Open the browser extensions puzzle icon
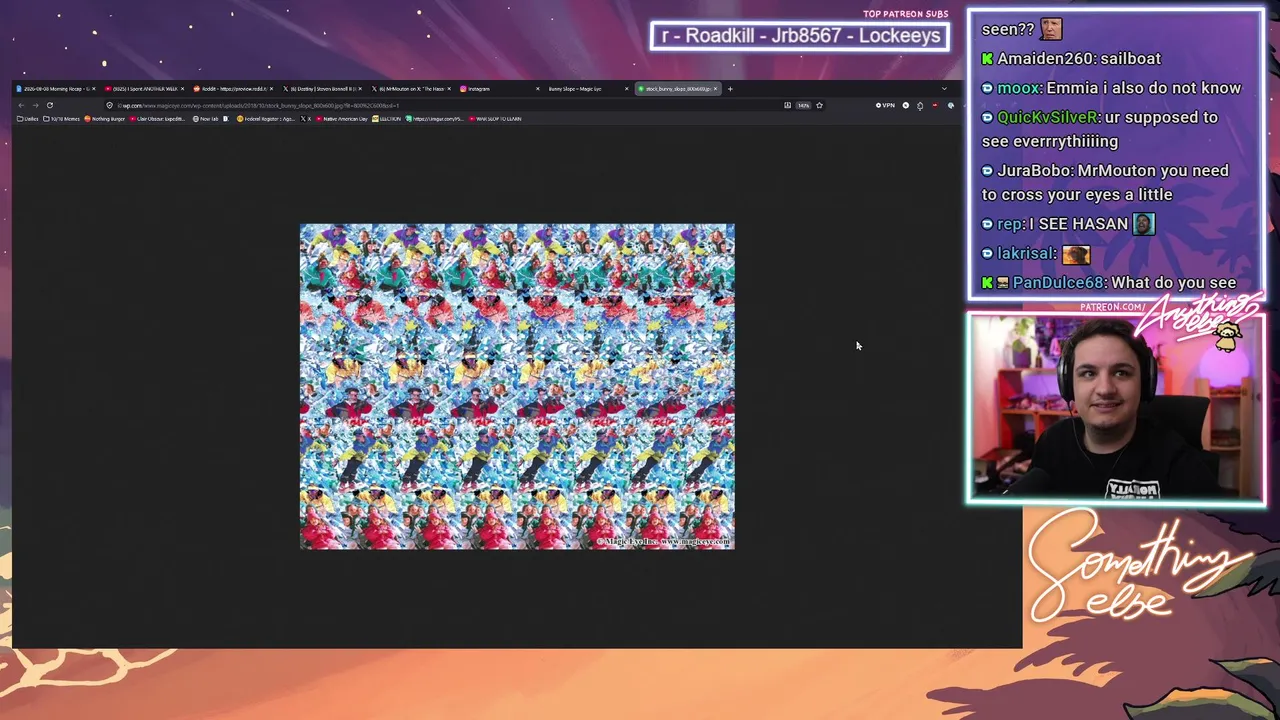 point(920,105)
